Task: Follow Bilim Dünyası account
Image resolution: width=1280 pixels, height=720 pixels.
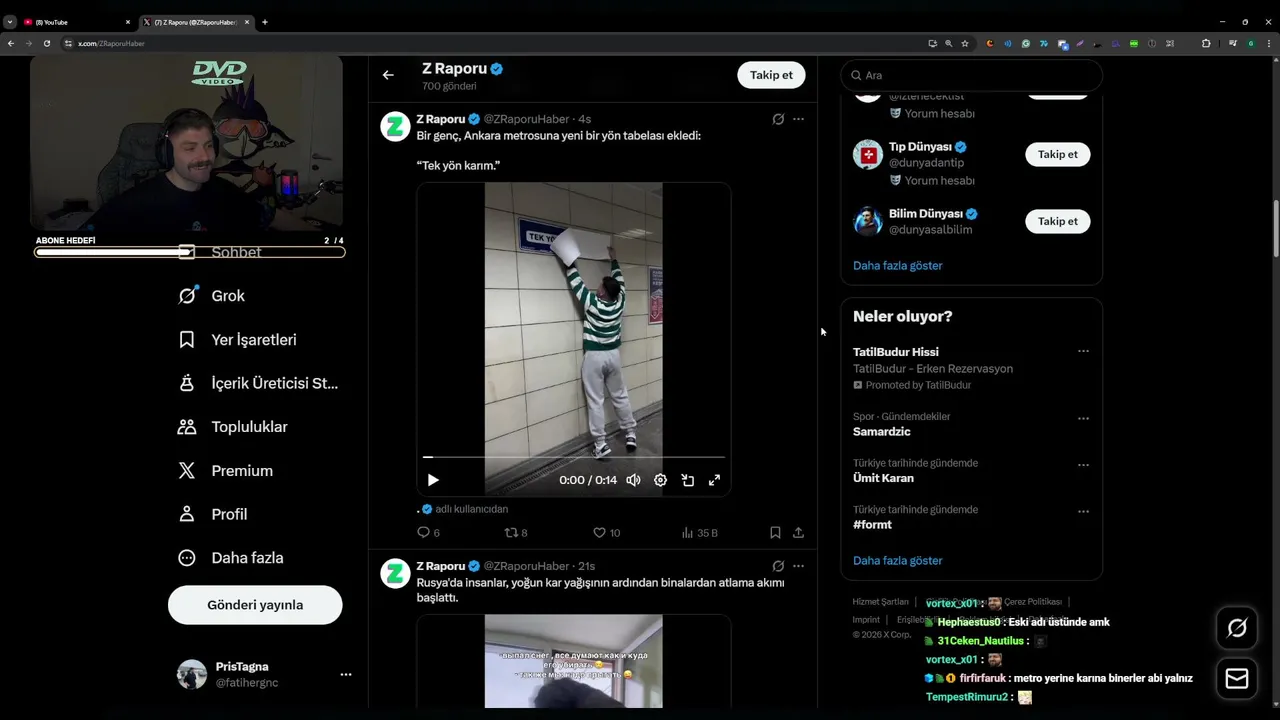Action: (x=1057, y=221)
